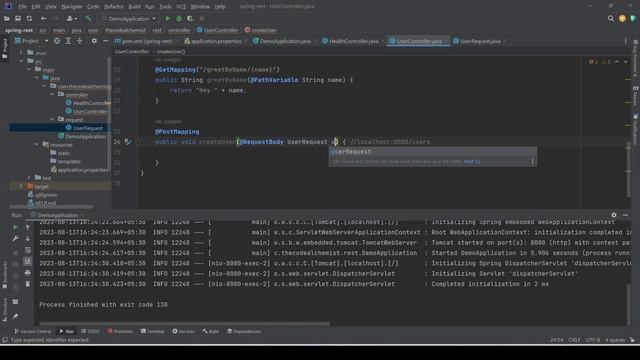Open Project view mode dropdown
This screenshot has height=360, width=640.
(46, 41)
